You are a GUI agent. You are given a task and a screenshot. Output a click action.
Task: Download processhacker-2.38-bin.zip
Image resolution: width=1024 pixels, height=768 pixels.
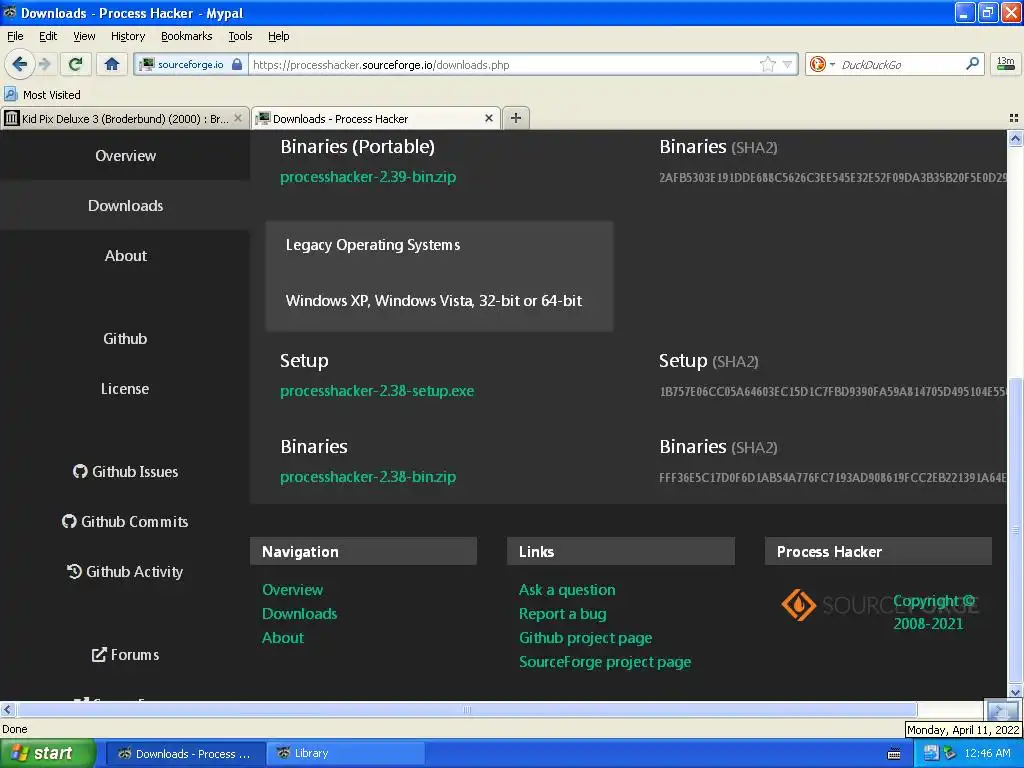tap(368, 477)
